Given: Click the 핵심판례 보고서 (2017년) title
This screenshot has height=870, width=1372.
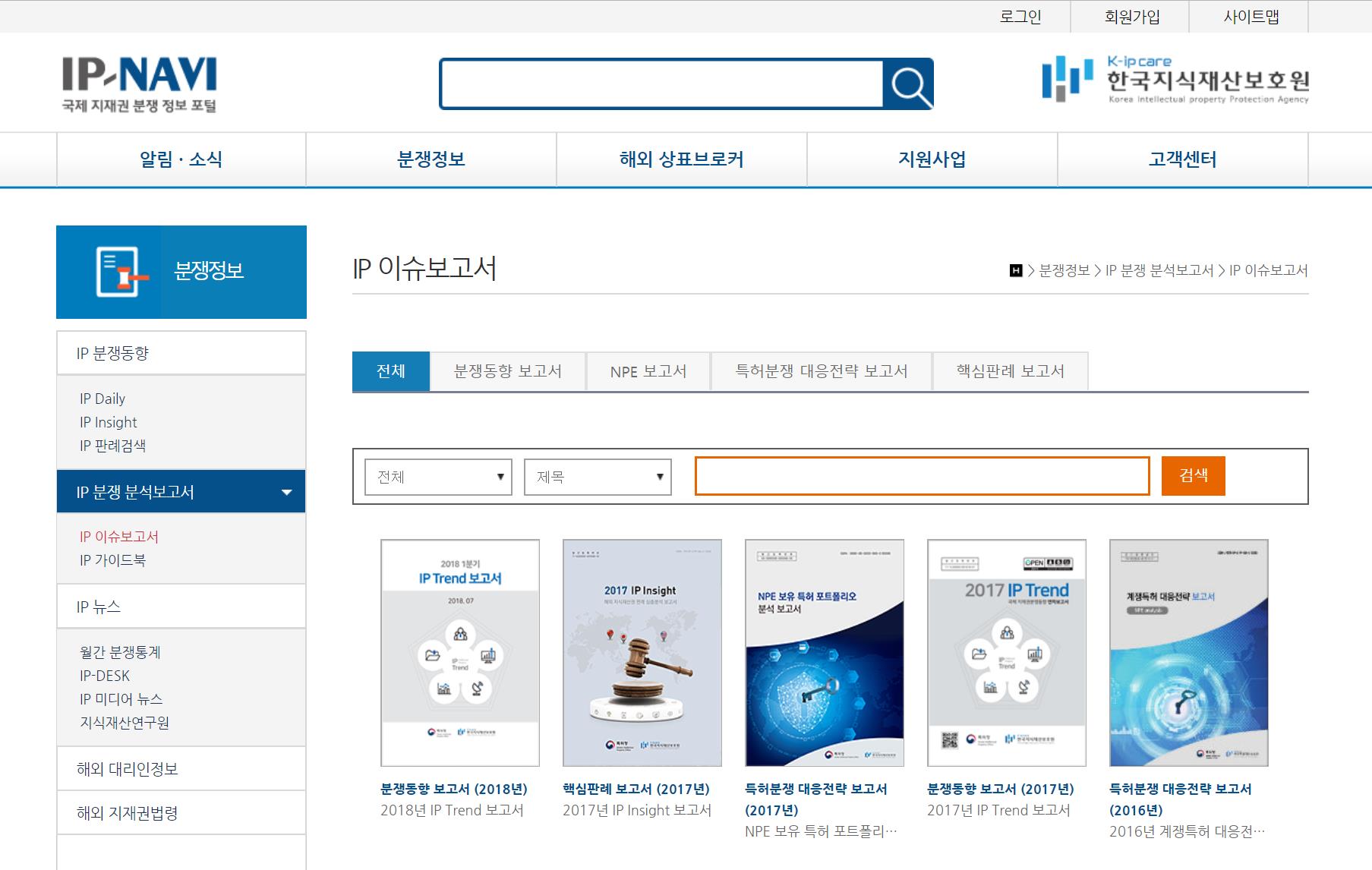Looking at the screenshot, I should point(636,789).
